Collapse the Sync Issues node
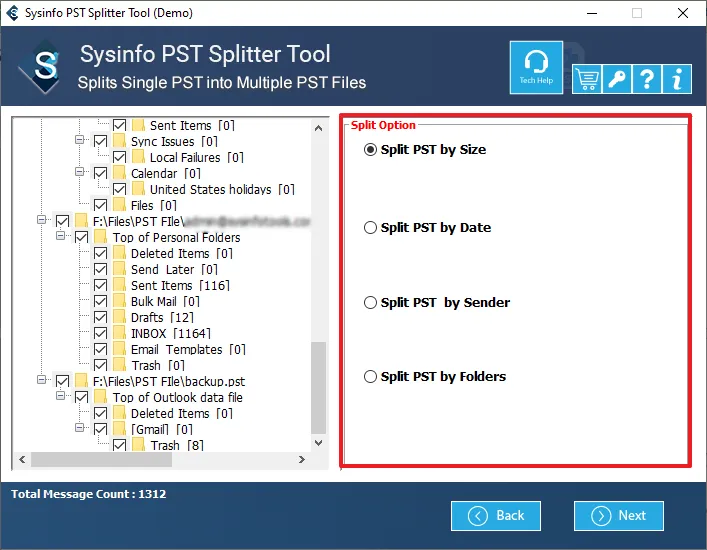 pyautogui.click(x=79, y=140)
